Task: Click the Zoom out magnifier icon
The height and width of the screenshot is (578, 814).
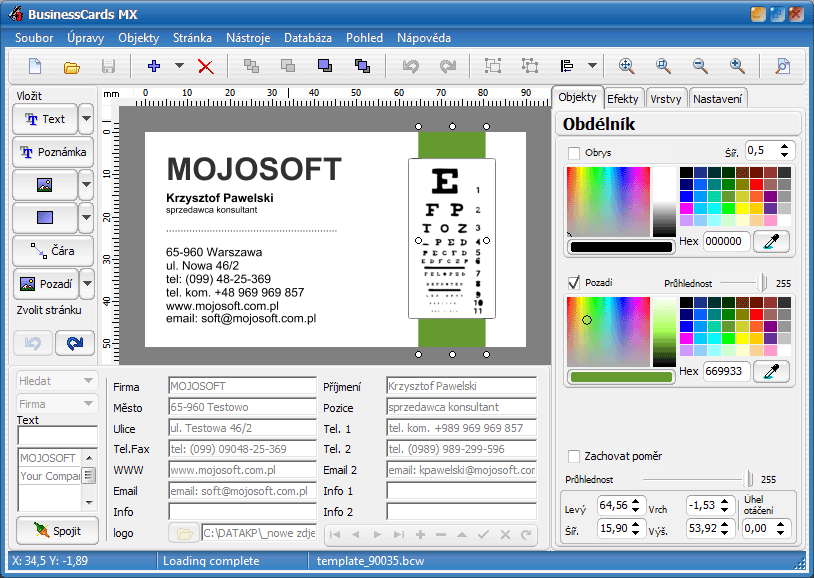Action: (x=700, y=67)
